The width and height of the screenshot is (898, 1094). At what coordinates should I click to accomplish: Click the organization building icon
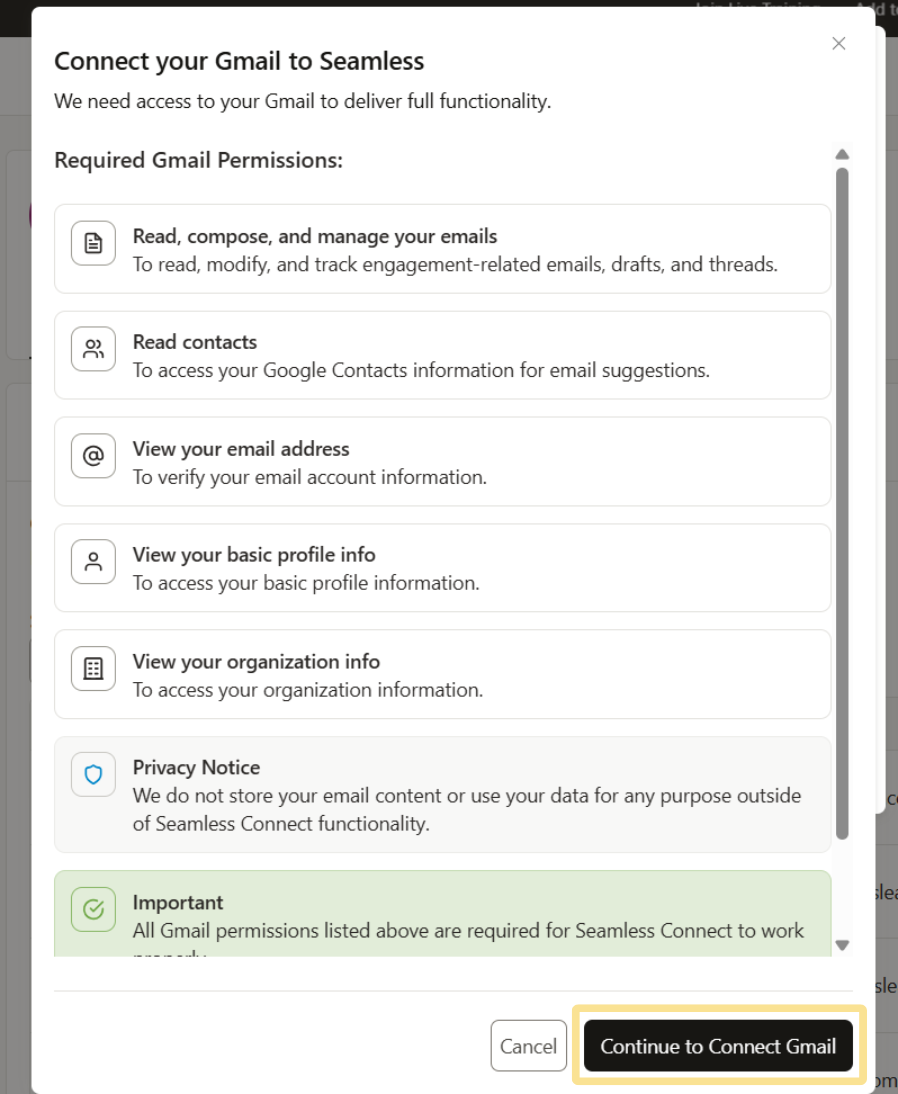tap(92, 668)
